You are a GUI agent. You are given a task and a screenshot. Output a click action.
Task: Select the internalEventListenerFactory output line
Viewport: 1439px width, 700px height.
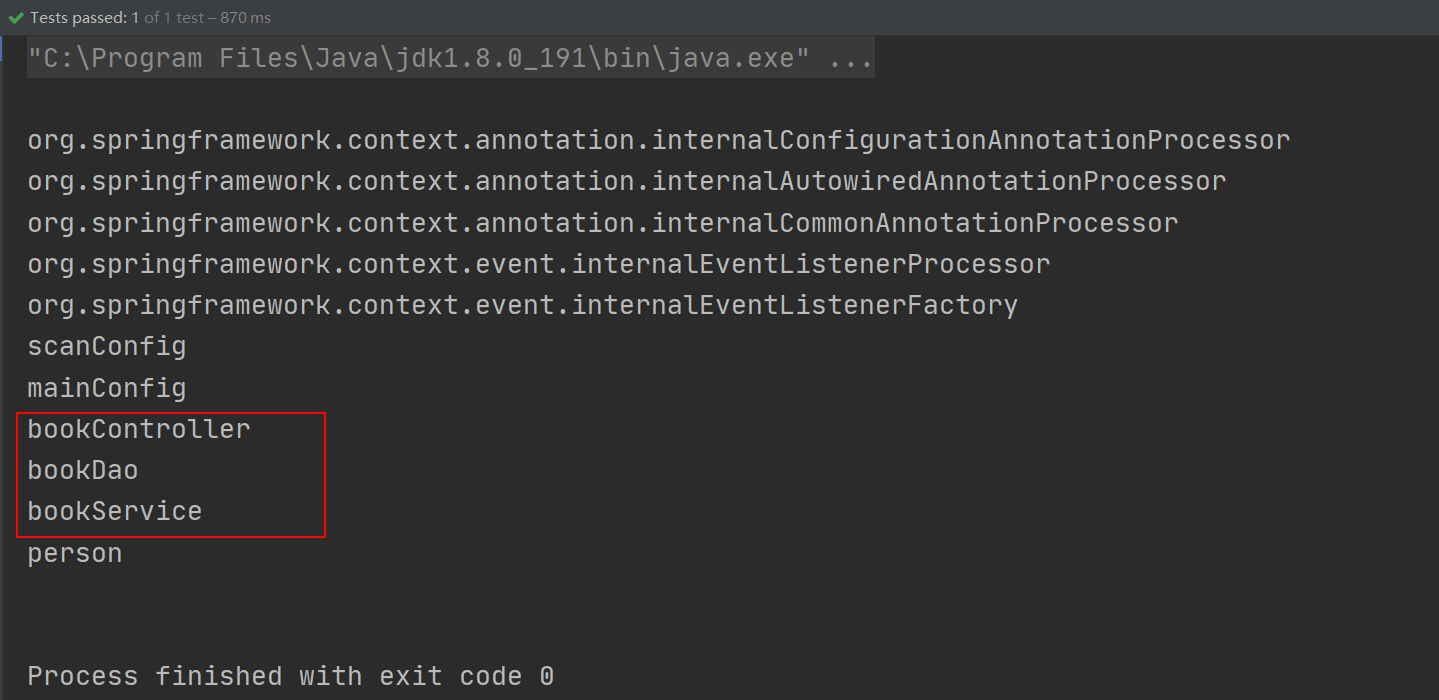click(523, 305)
